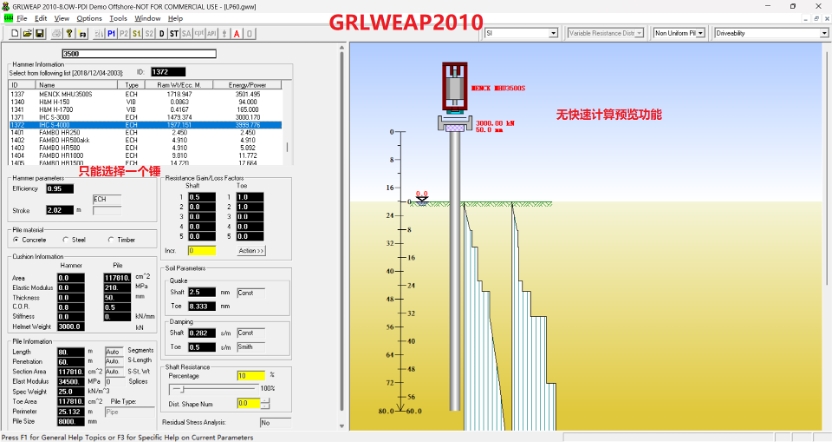Click the Efficiency input field
The image size is (832, 442).
coord(60,188)
